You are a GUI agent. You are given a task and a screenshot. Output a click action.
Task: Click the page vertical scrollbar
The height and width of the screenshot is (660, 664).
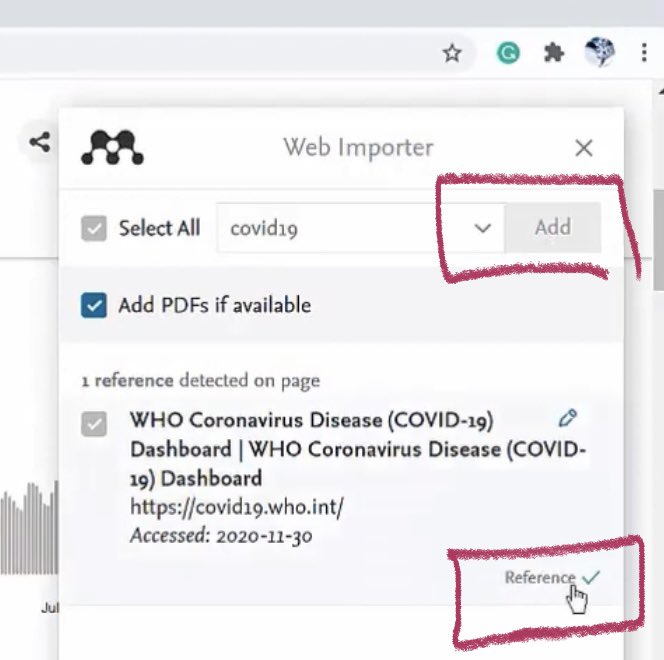[658, 240]
